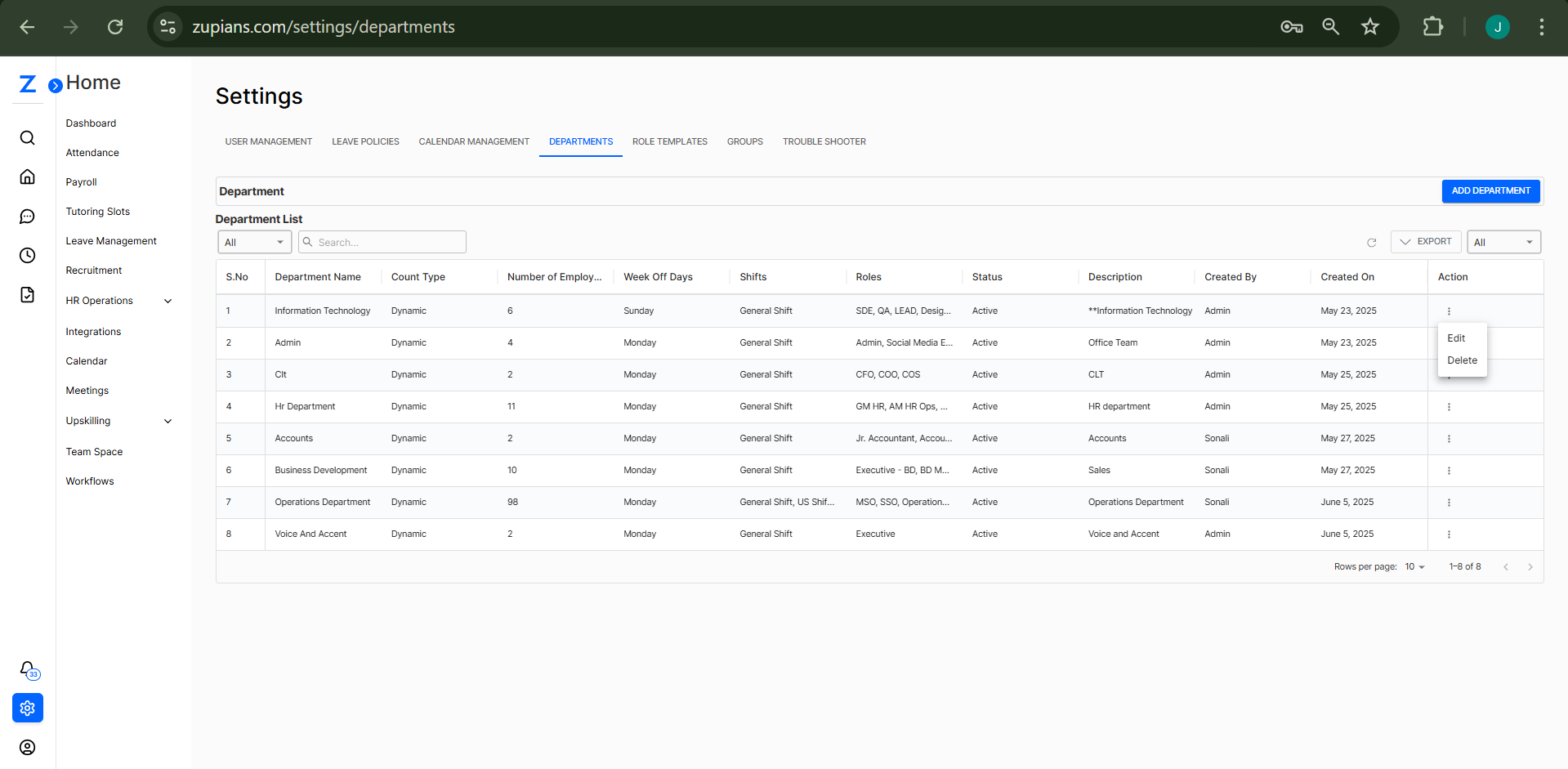Image resolution: width=1568 pixels, height=769 pixels.
Task: Click the Export button
Action: [x=1425, y=242]
